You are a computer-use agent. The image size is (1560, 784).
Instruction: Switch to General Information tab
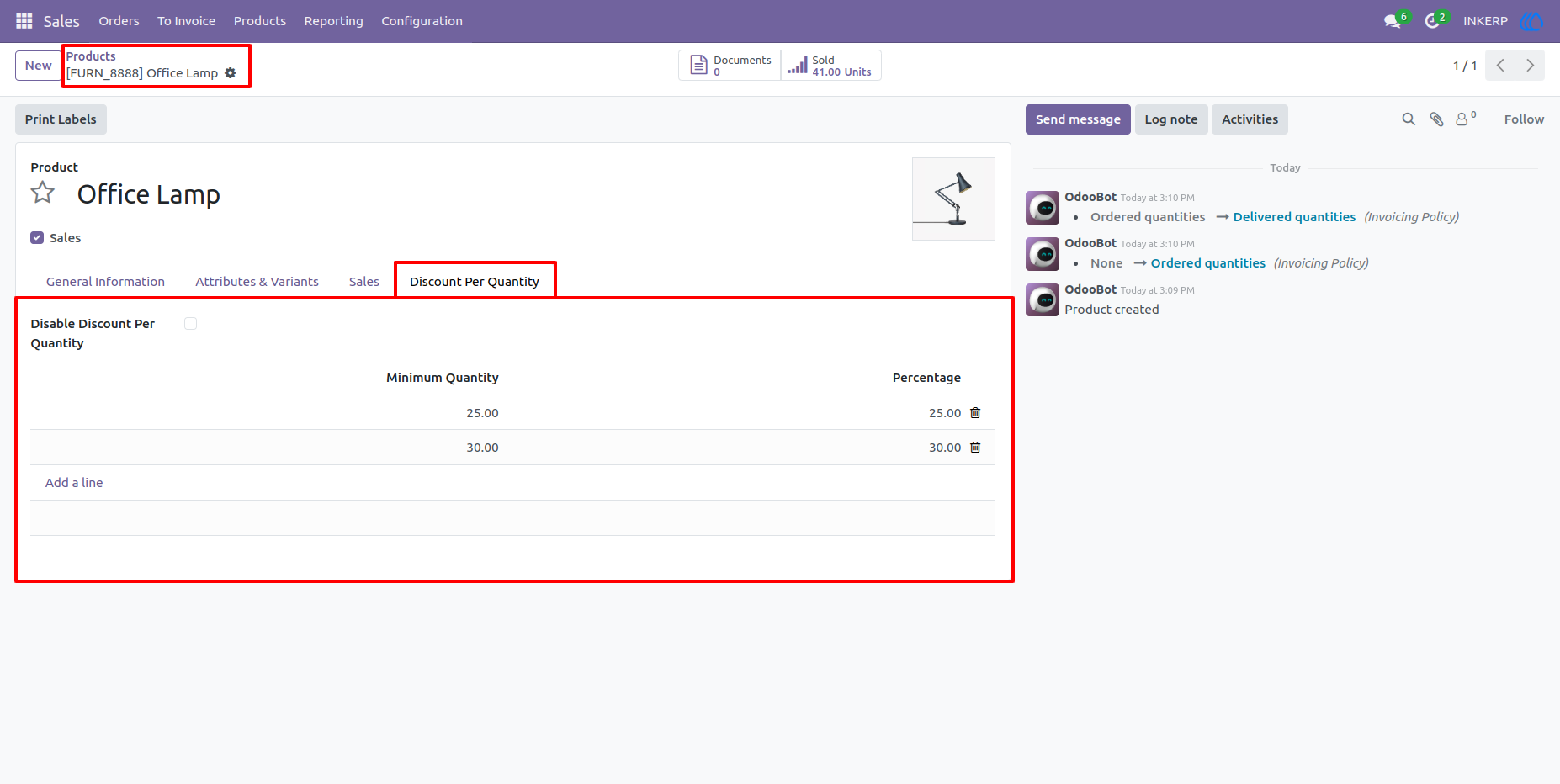click(x=105, y=282)
